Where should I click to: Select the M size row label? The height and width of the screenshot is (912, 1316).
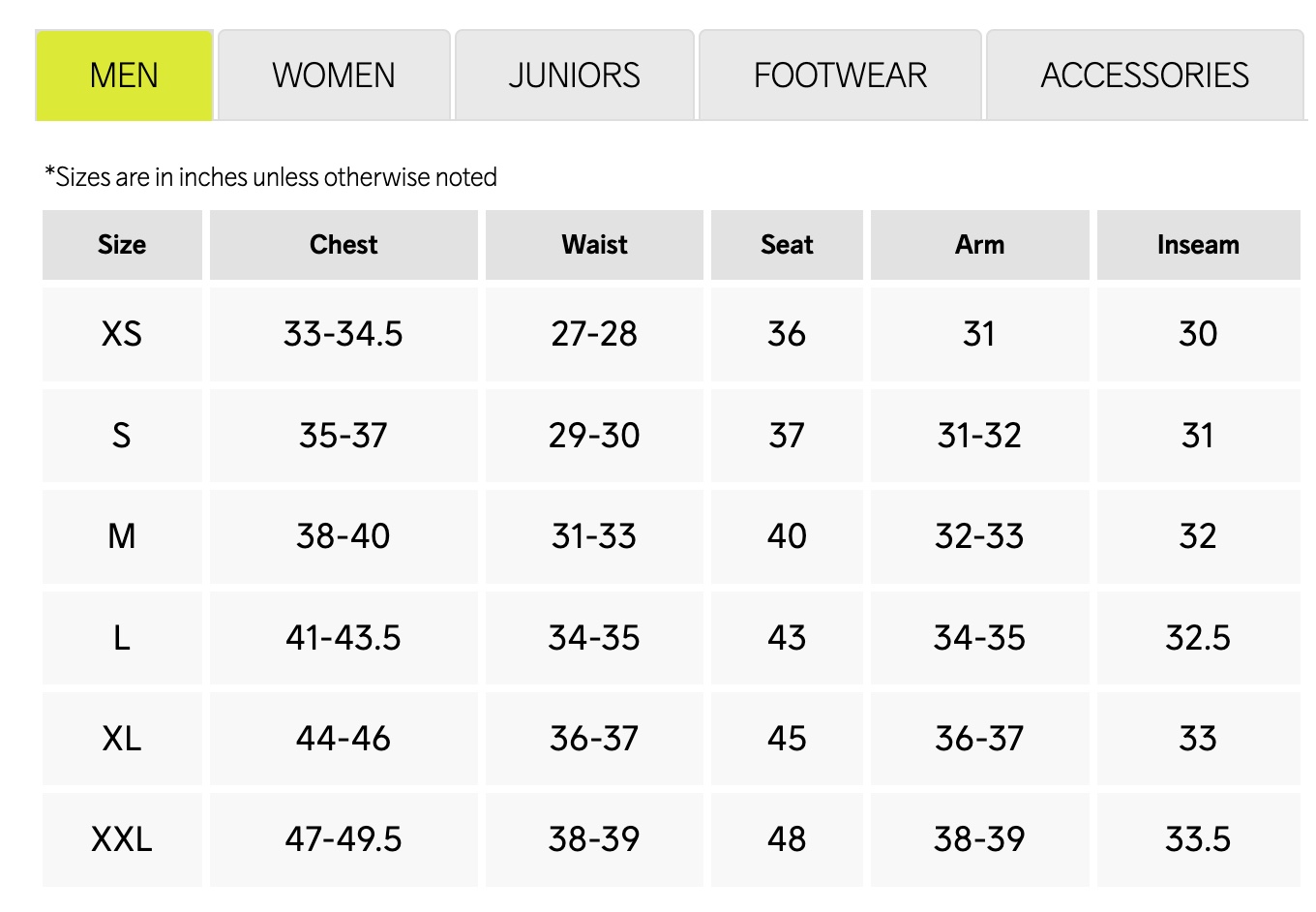(x=122, y=536)
